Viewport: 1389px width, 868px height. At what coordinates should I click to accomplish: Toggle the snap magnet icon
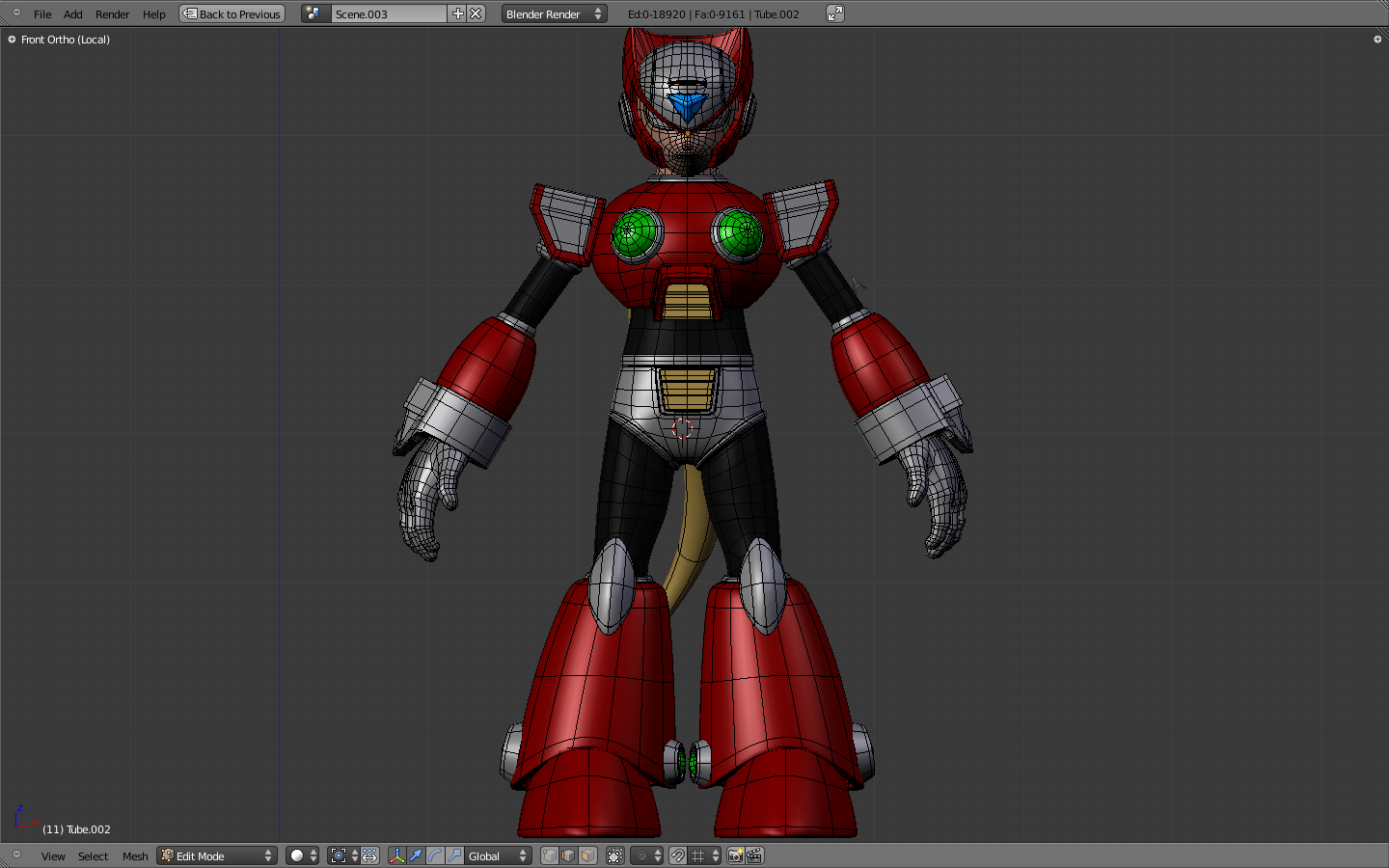[x=678, y=855]
